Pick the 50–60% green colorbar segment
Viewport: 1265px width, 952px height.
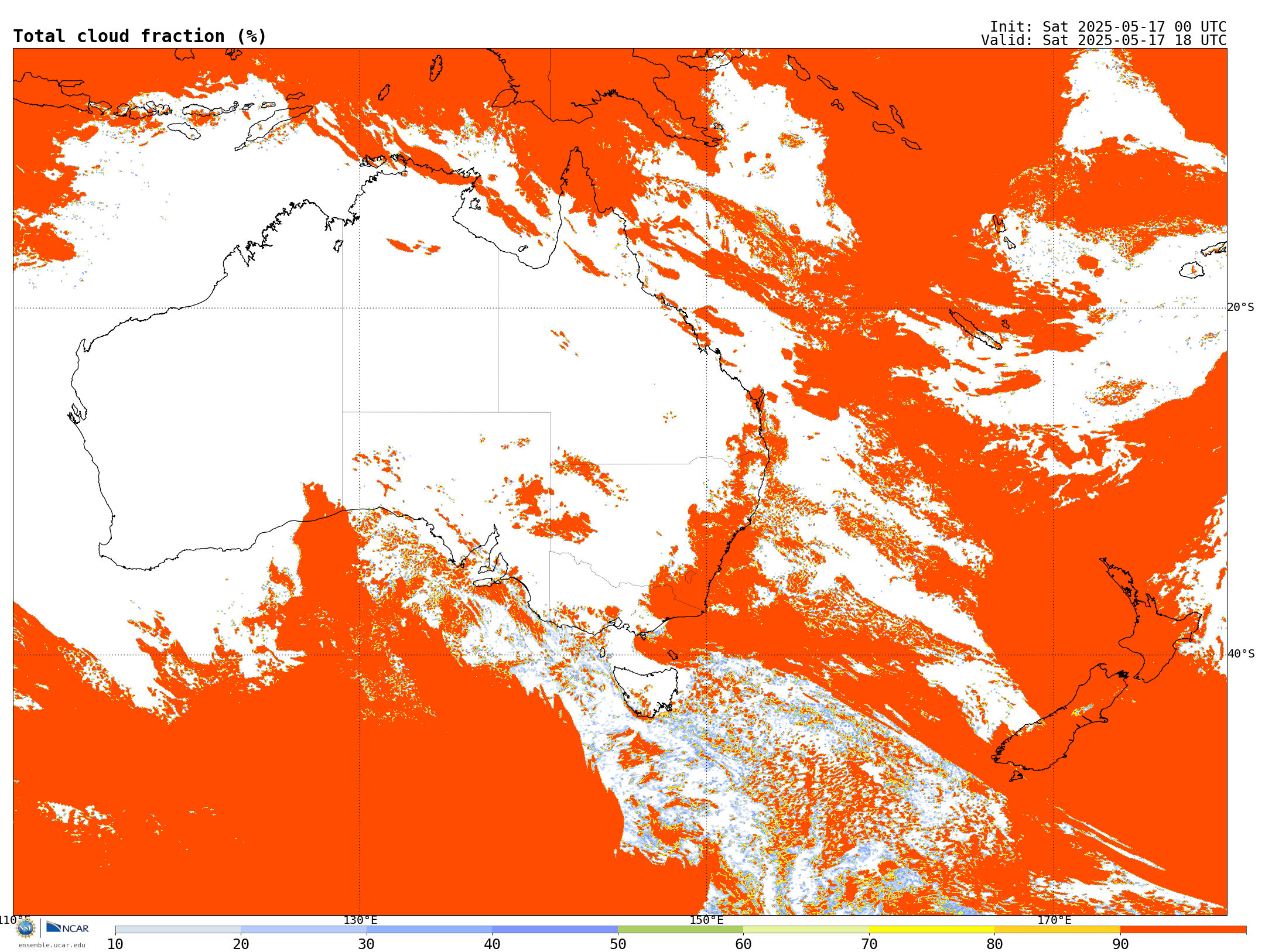point(681,930)
